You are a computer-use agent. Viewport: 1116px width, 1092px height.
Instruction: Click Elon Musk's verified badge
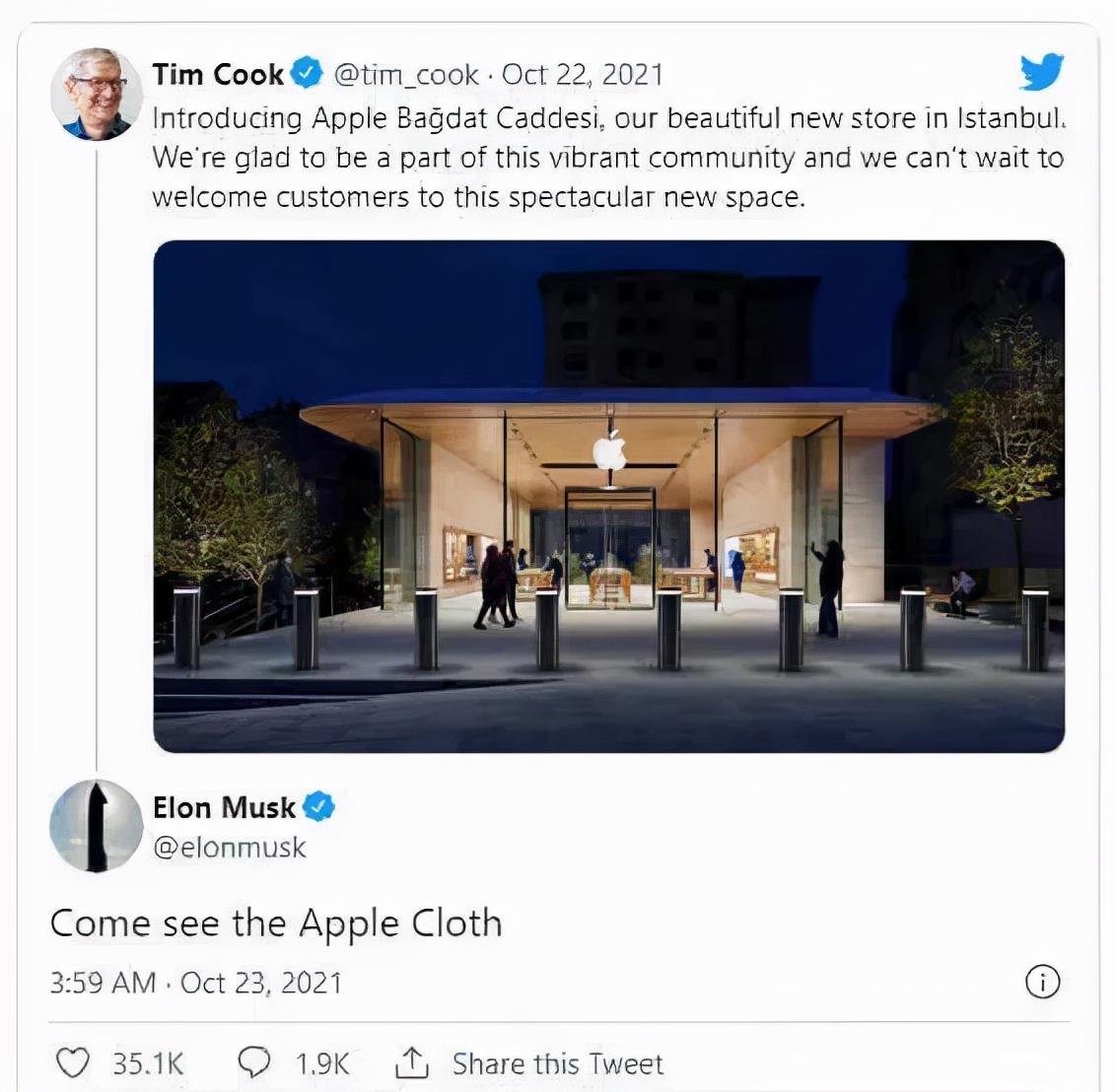(318, 807)
